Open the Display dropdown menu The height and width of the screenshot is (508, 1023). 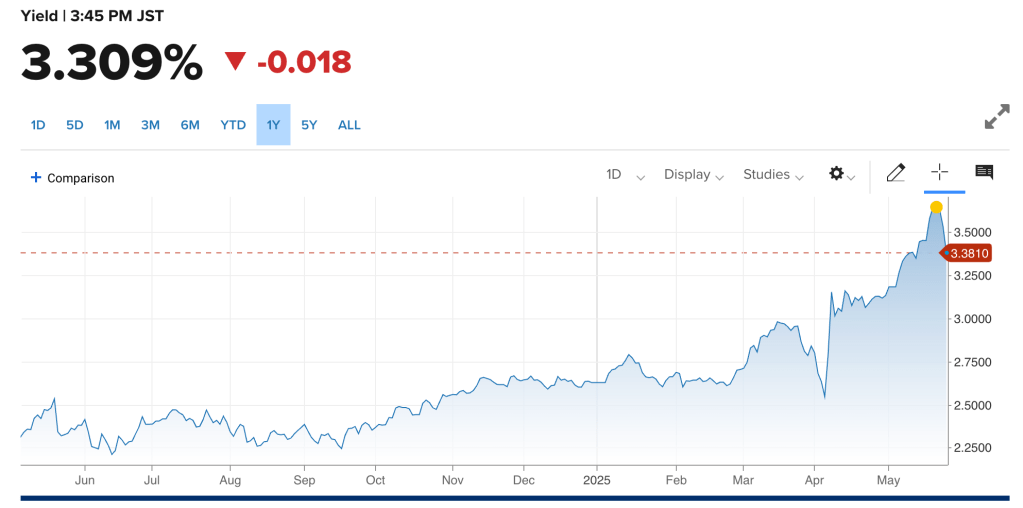tap(693, 174)
